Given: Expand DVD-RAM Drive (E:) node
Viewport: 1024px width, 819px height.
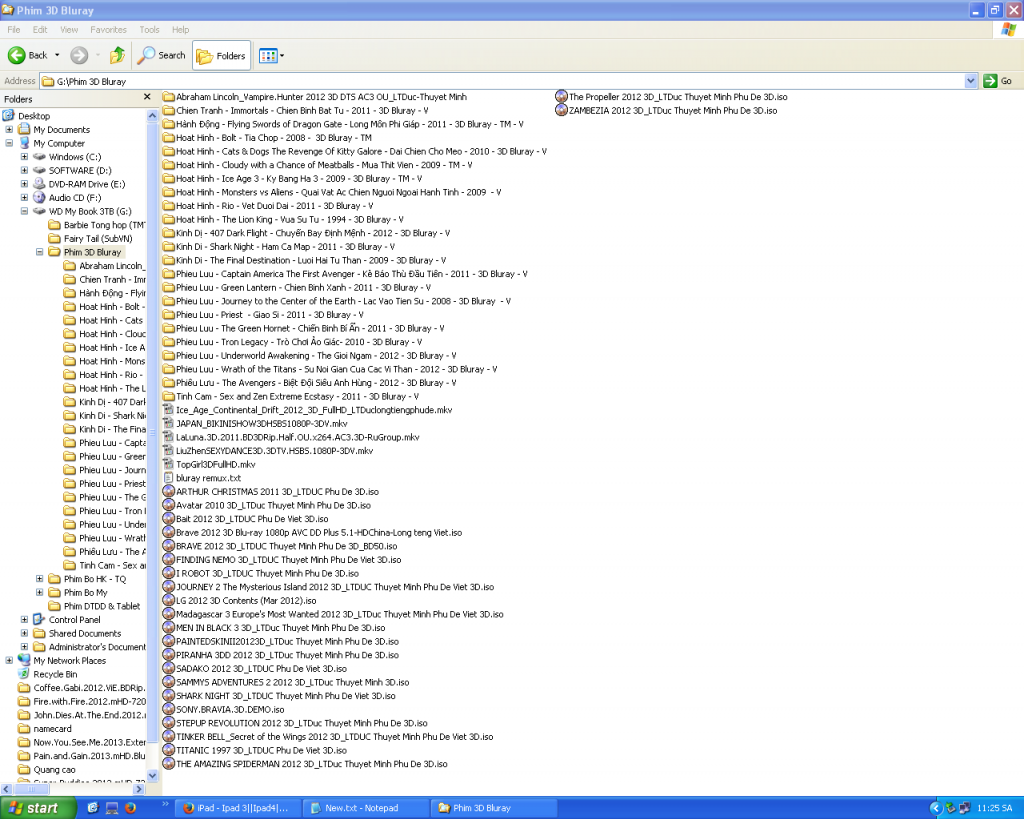Looking at the screenshot, I should [24, 184].
